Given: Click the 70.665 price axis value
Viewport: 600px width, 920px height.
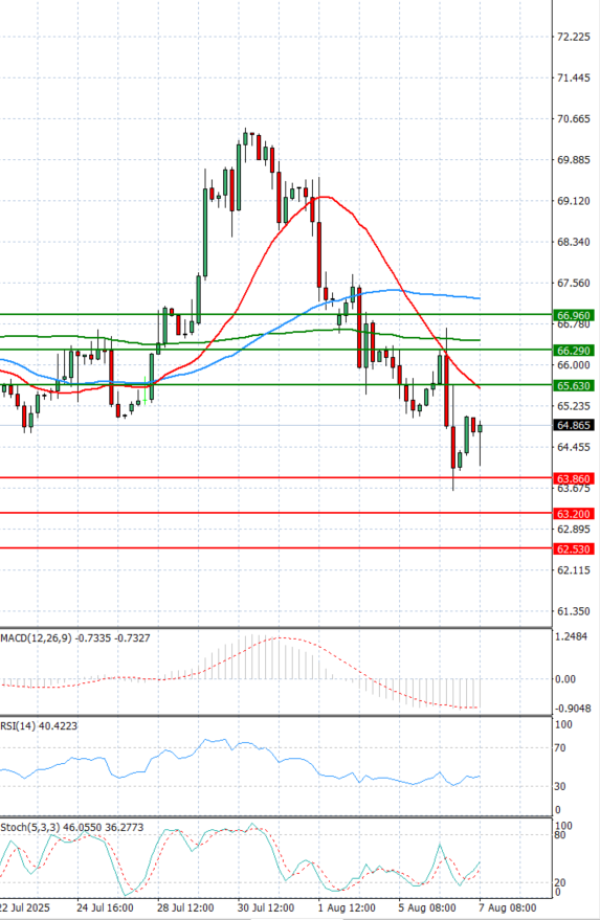Looking at the screenshot, I should 574,119.
